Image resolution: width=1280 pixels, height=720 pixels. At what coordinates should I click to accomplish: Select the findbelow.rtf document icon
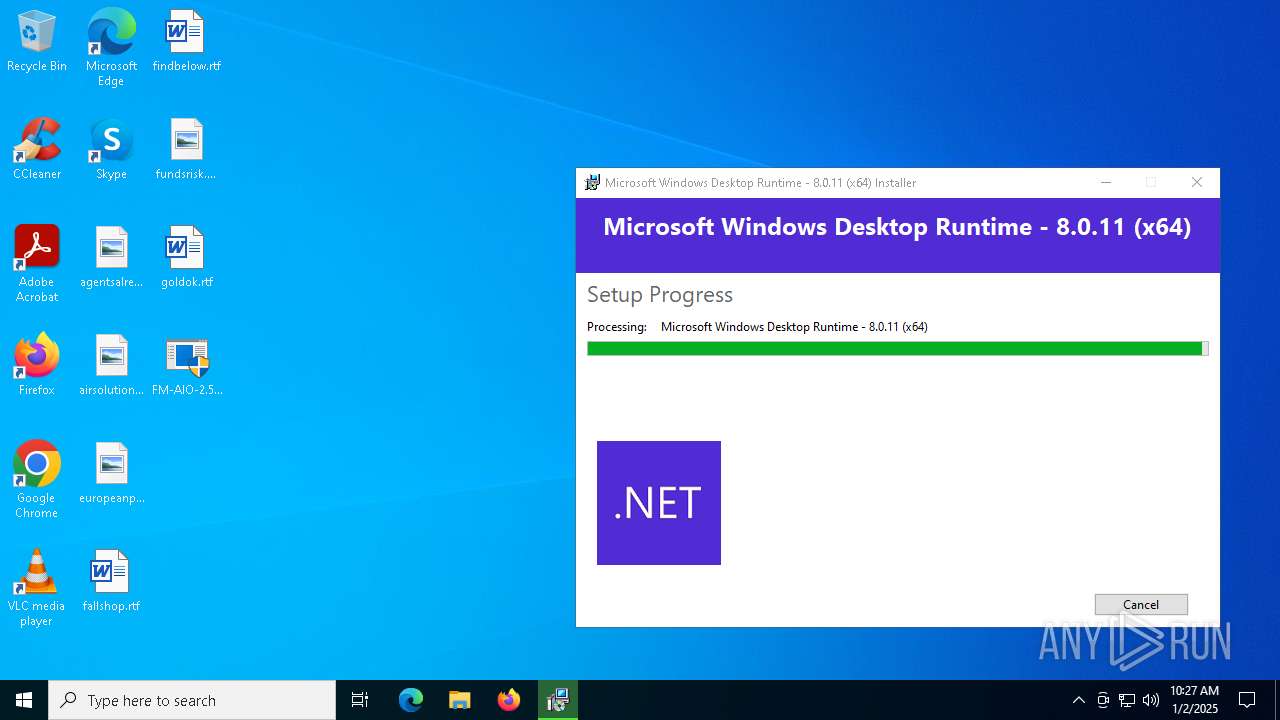186,42
